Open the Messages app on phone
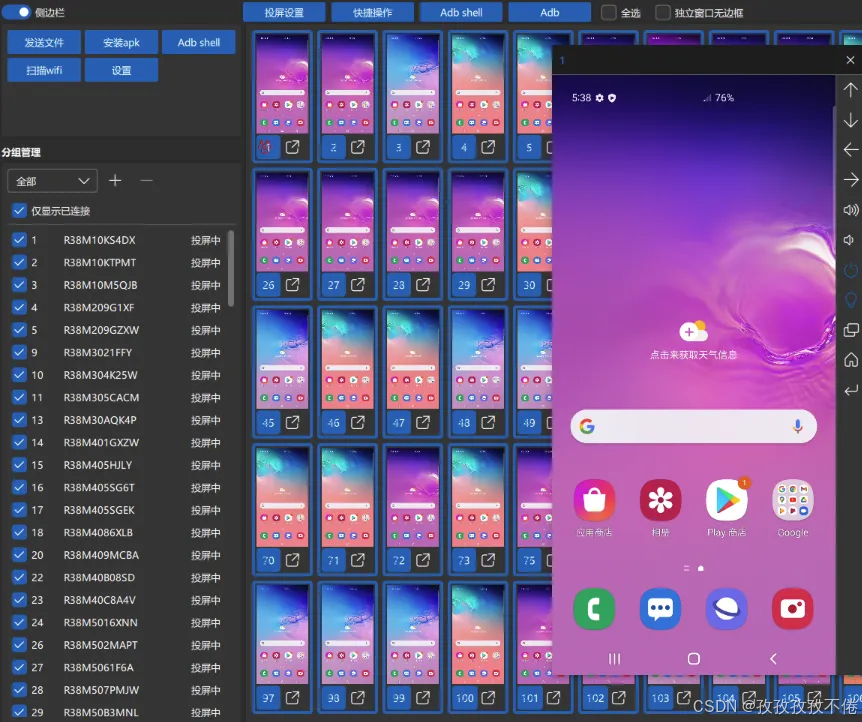The width and height of the screenshot is (862, 722). point(660,609)
